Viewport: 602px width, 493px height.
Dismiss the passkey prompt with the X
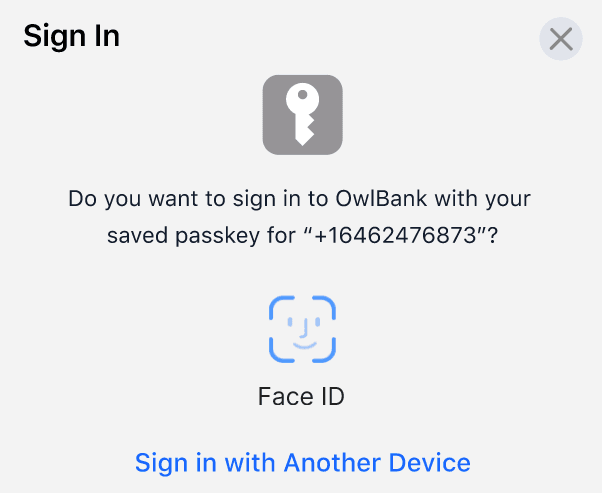pyautogui.click(x=561, y=39)
